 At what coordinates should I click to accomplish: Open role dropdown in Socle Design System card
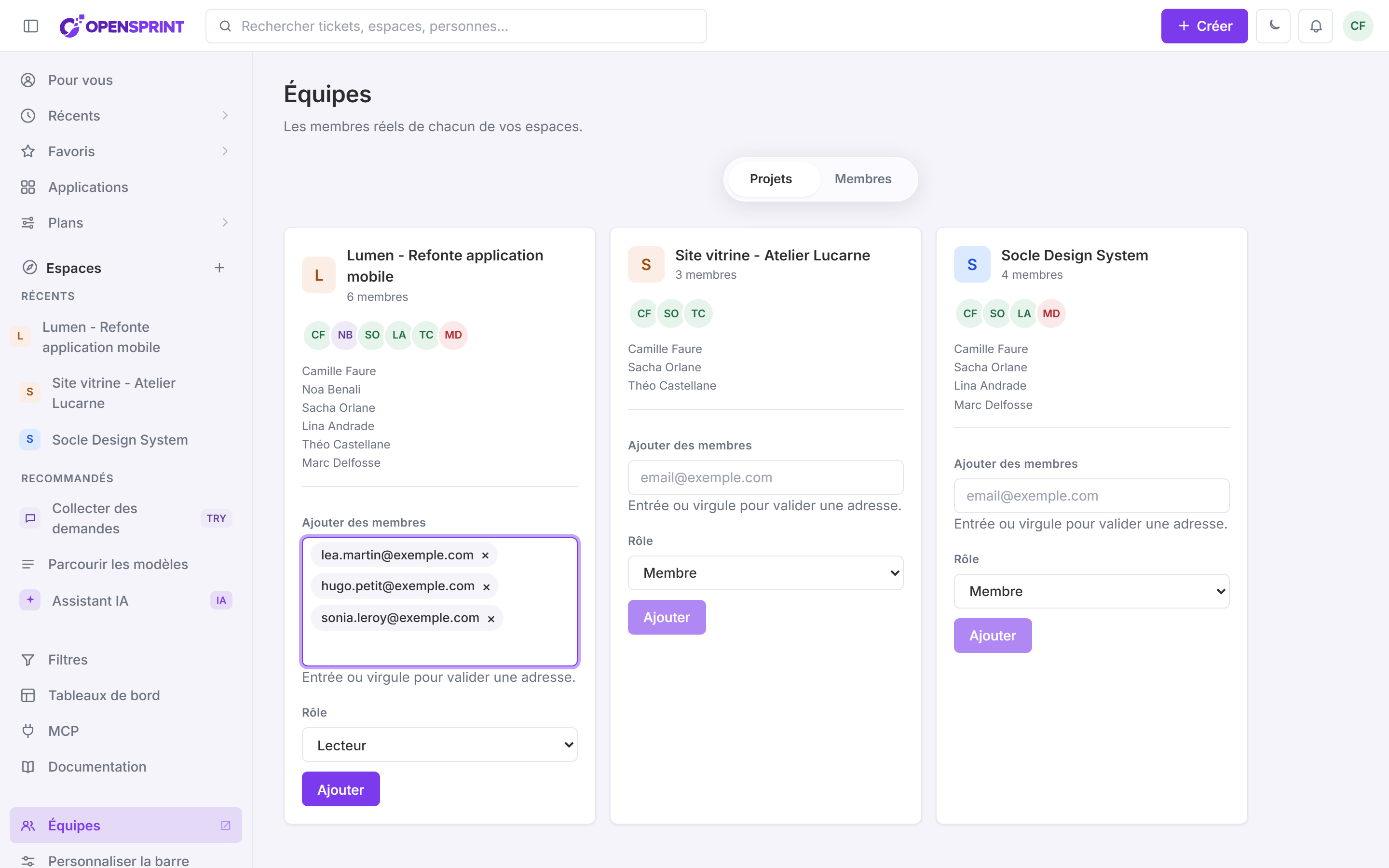pyautogui.click(x=1092, y=591)
